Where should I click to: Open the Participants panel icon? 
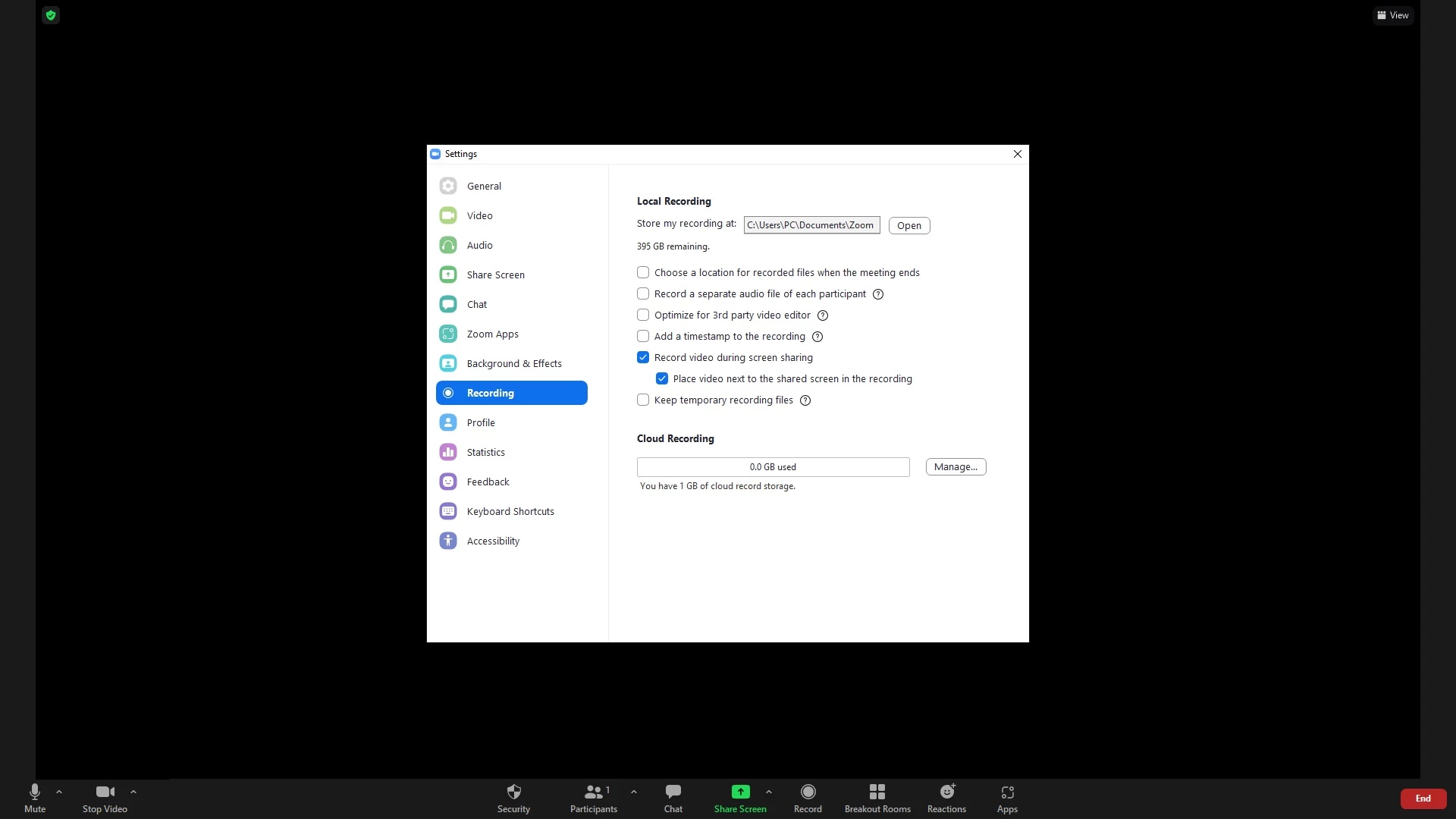coord(593,792)
